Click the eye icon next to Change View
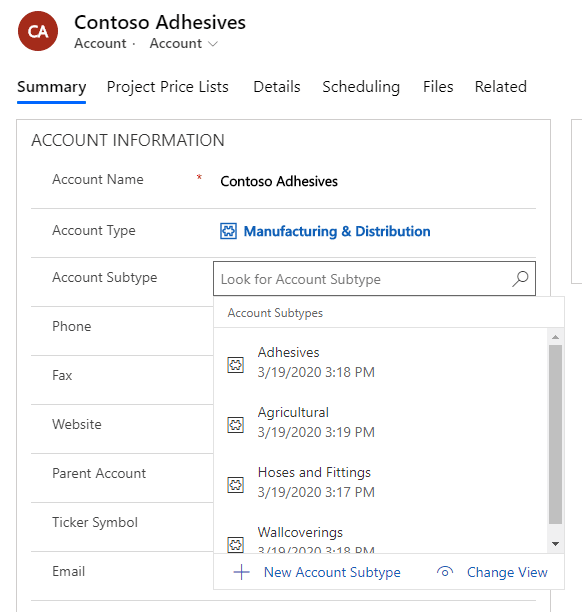The width and height of the screenshot is (582, 612). (x=445, y=572)
